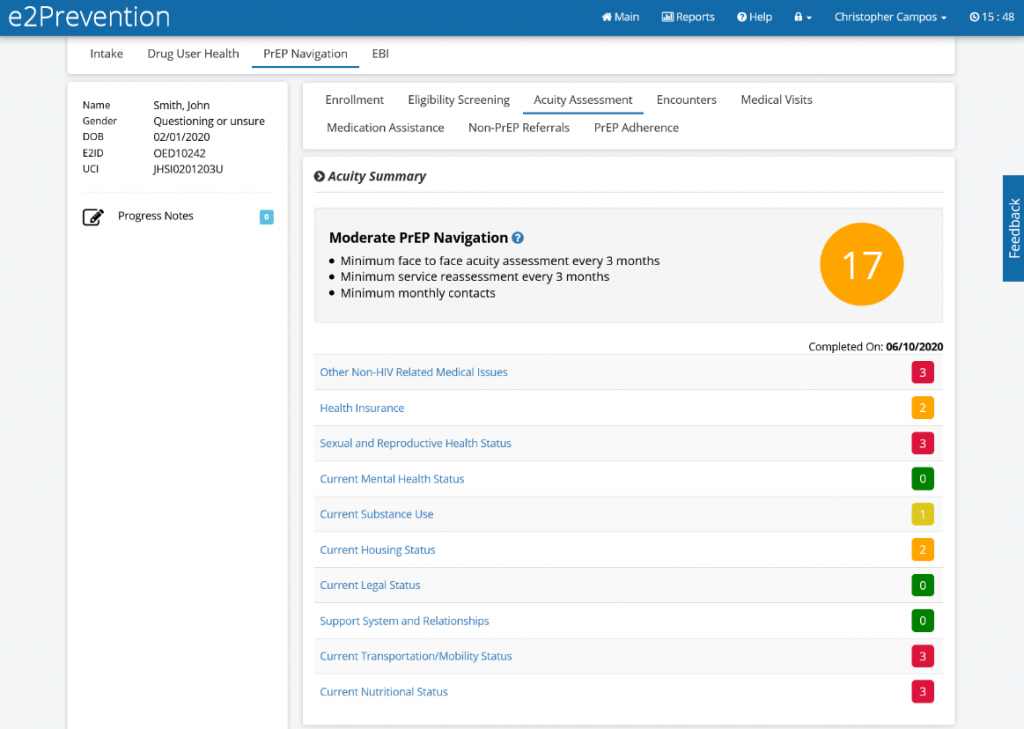This screenshot has height=729, width=1024.
Task: Click the help icon beside Moderate PrEP Navigation
Action: [518, 238]
